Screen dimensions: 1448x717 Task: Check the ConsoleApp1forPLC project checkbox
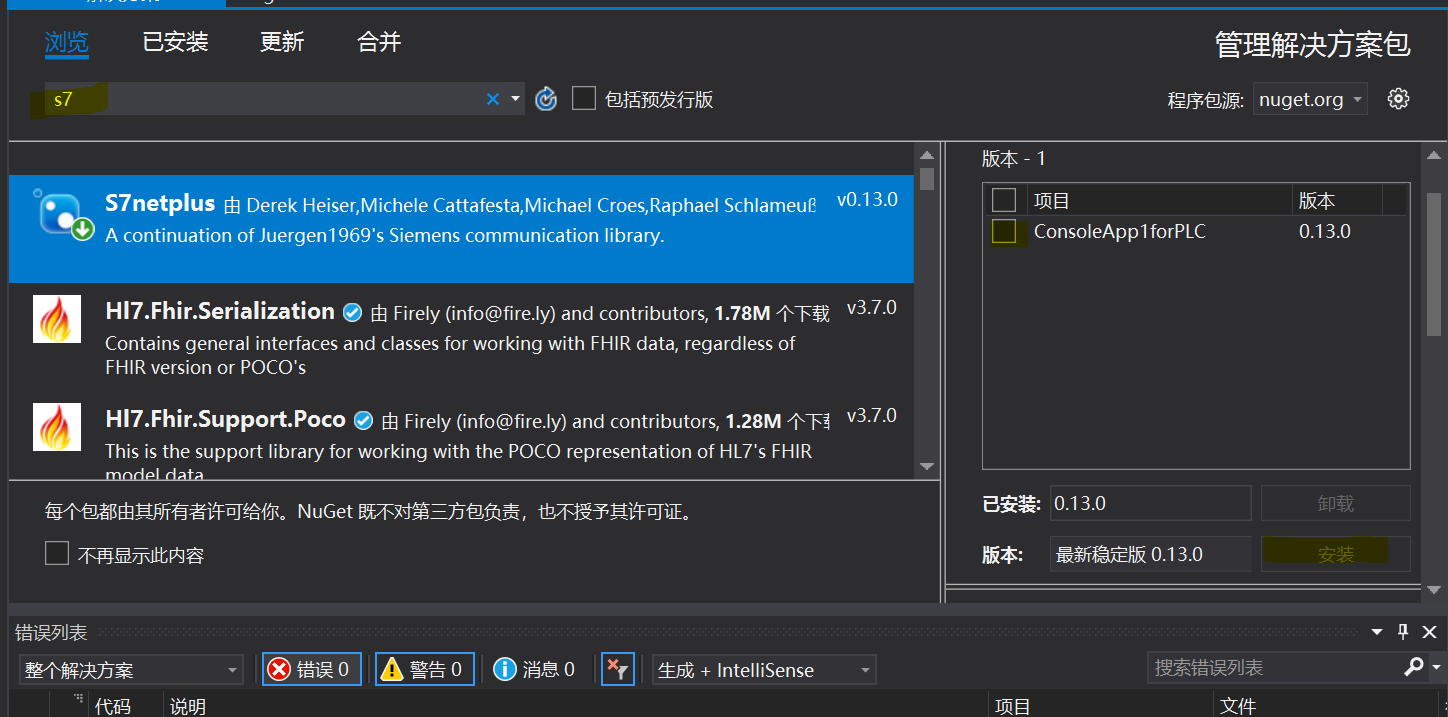[1004, 231]
